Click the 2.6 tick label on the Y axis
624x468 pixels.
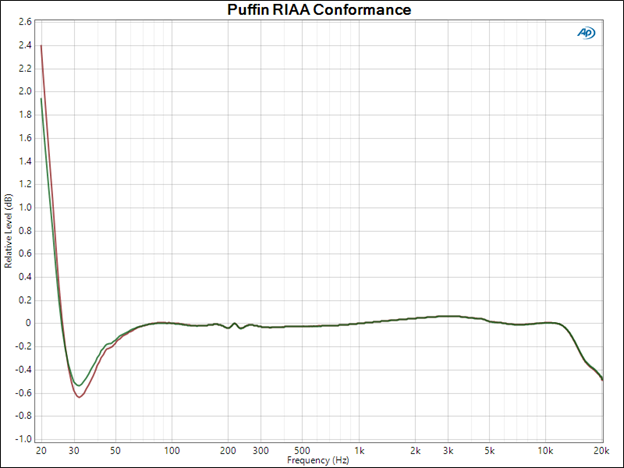25,22
